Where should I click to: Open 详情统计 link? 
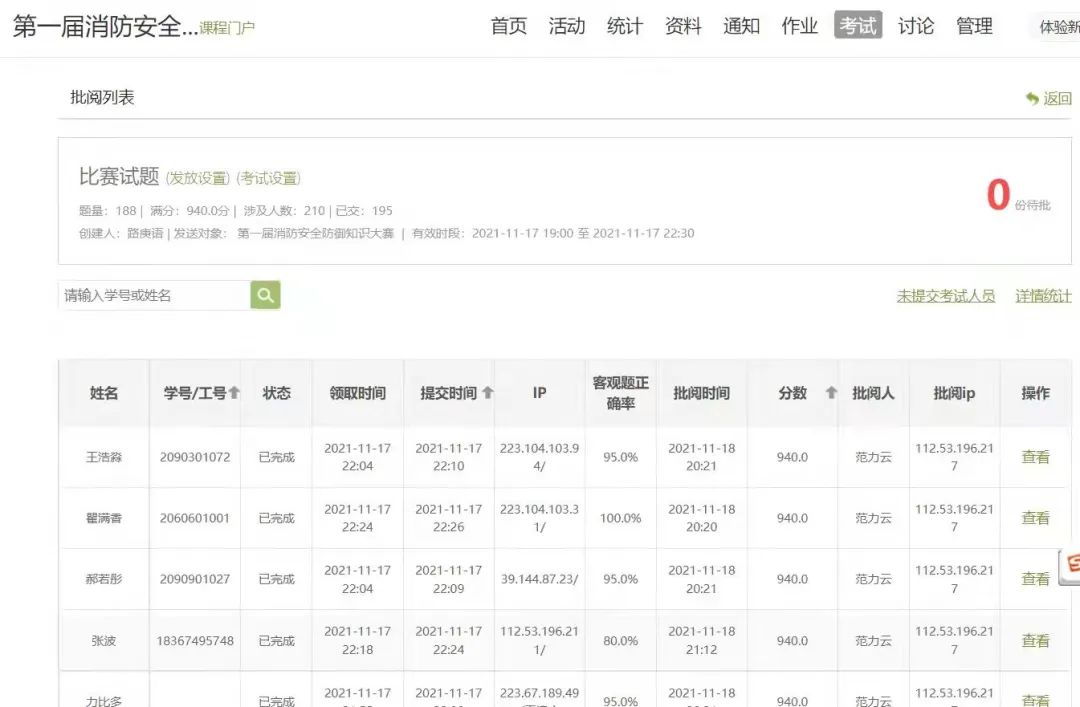pyautogui.click(x=1043, y=296)
